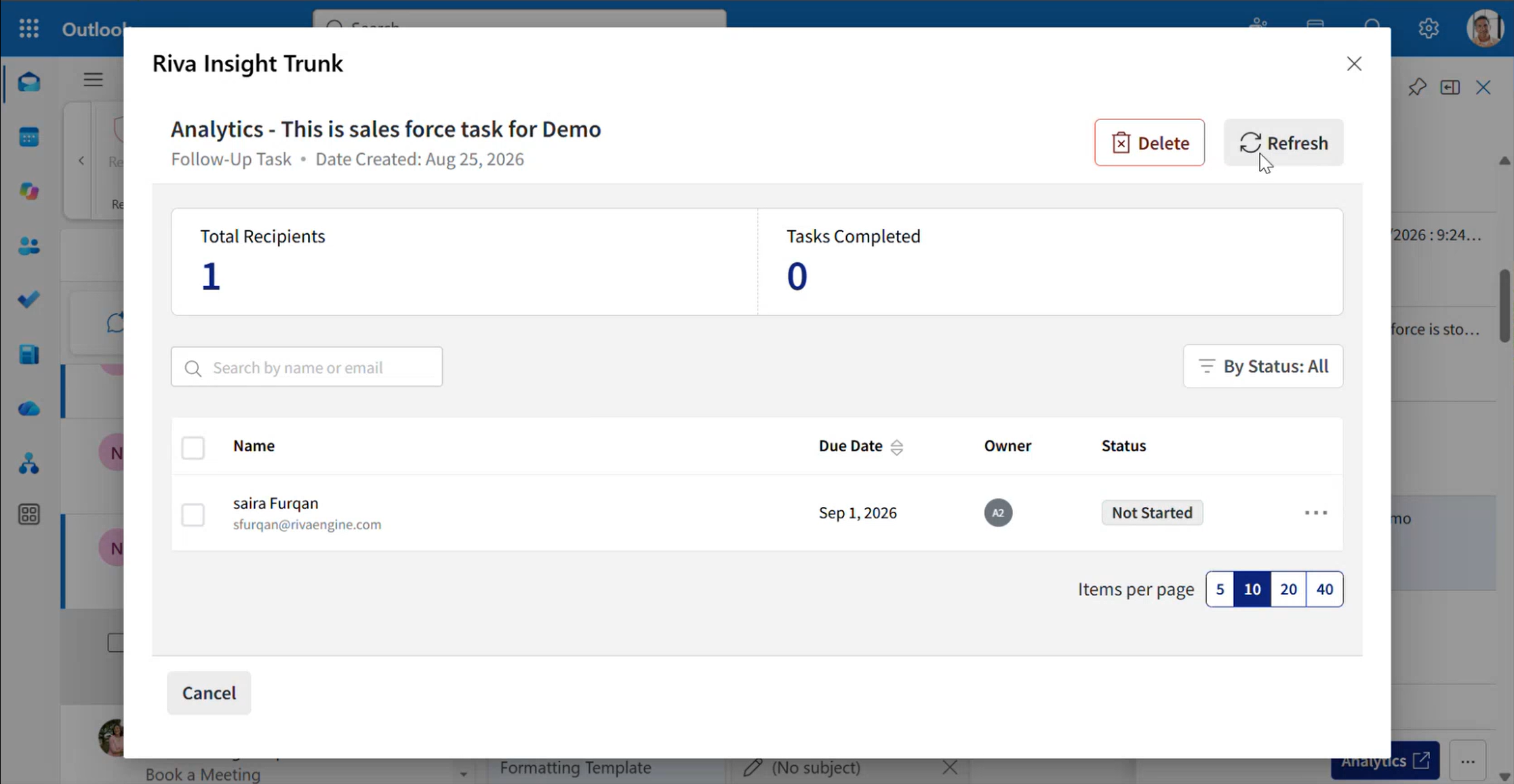Click the Outlook top search box

point(519,20)
